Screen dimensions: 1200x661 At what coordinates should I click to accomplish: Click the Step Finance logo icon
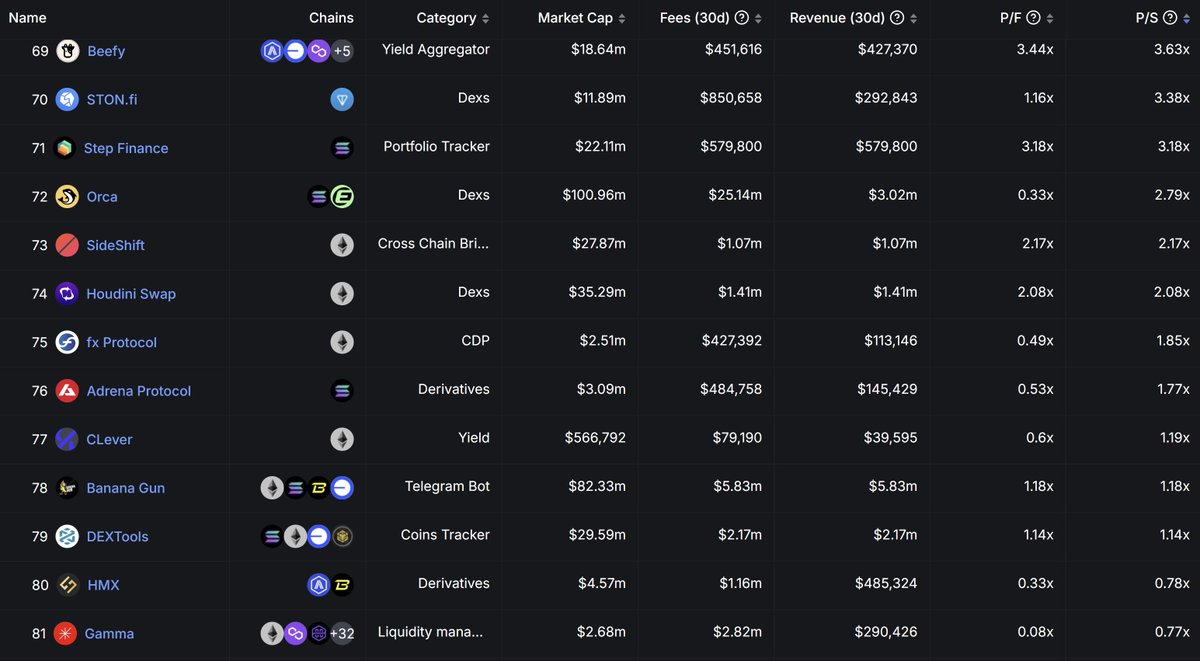pos(65,148)
